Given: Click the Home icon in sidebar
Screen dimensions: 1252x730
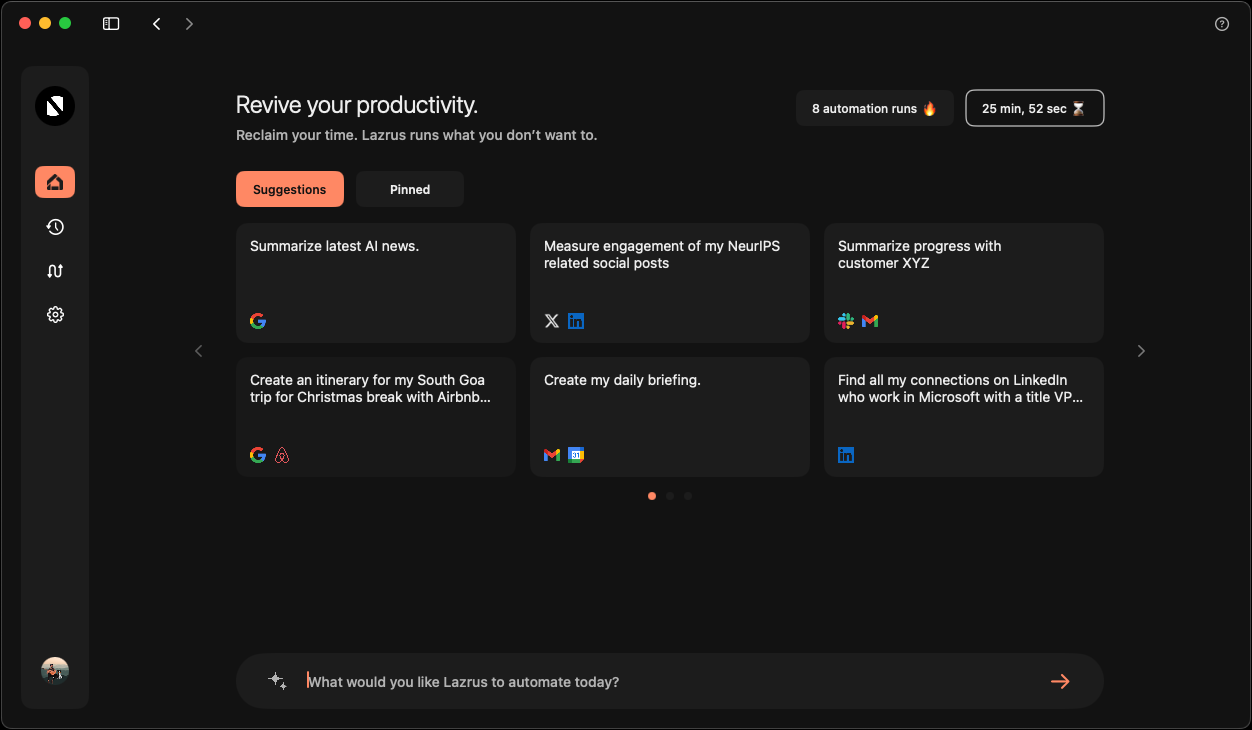Looking at the screenshot, I should tap(55, 182).
